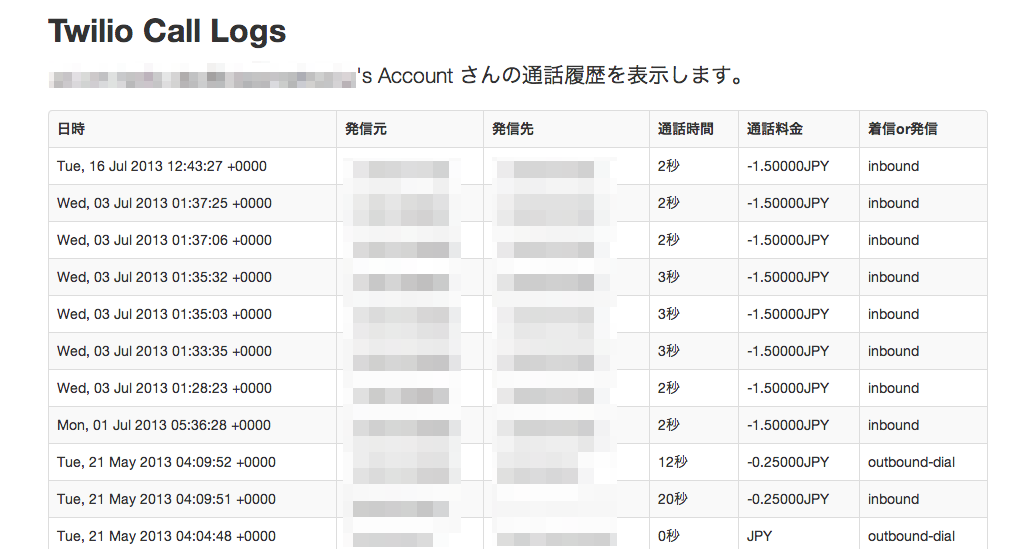Click the 12秒 call duration cell
The height and width of the screenshot is (549, 1027).
tap(671, 462)
